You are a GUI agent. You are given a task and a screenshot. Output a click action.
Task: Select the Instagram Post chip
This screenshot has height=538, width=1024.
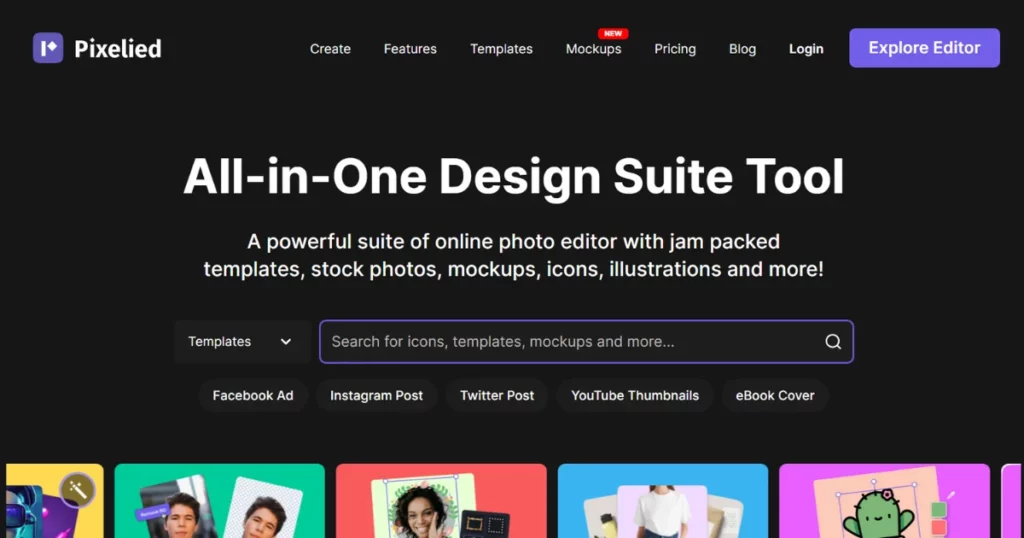376,396
